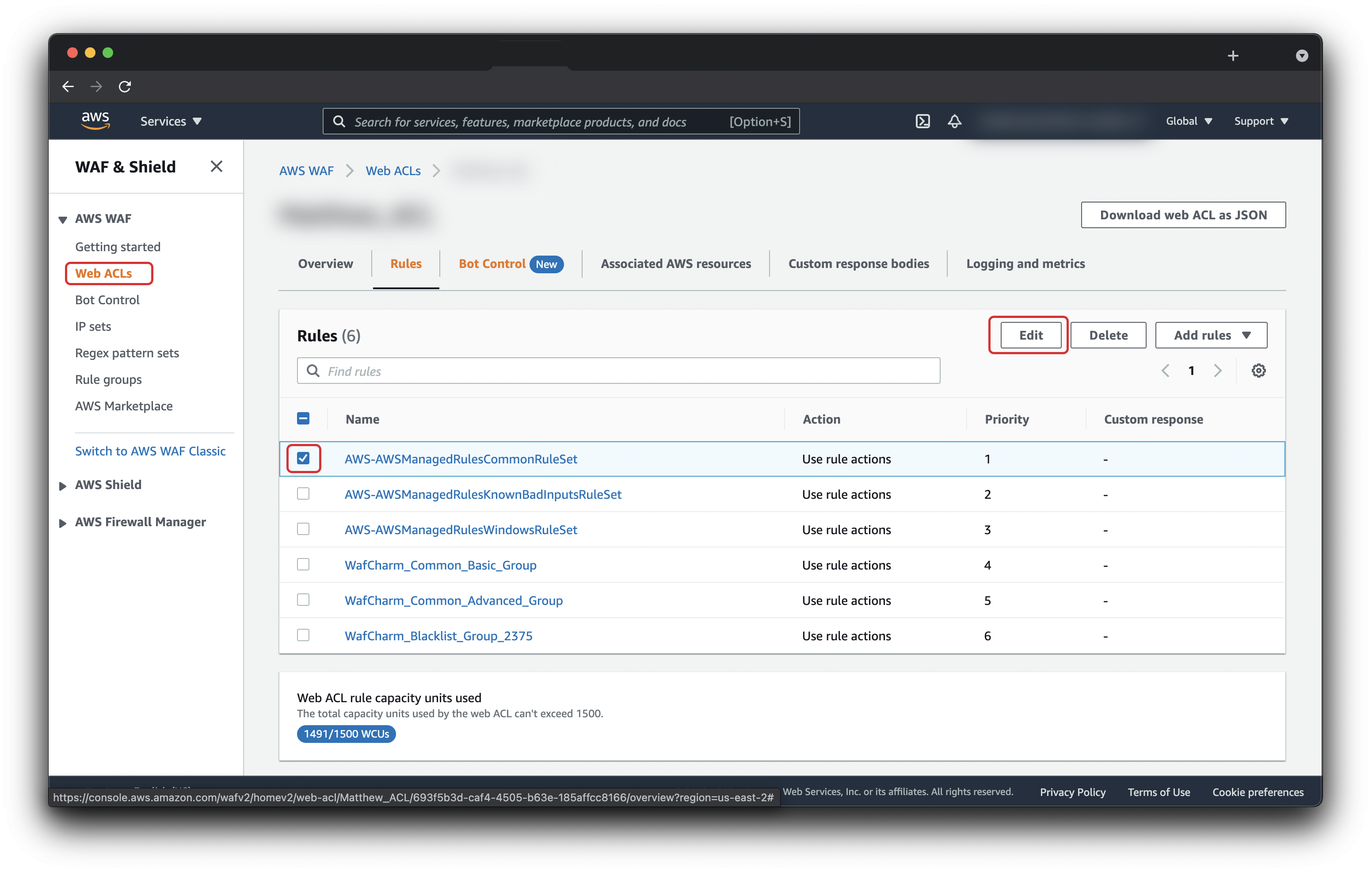The width and height of the screenshot is (1372, 872).
Task: Click the browser back arrow
Action: click(x=68, y=86)
